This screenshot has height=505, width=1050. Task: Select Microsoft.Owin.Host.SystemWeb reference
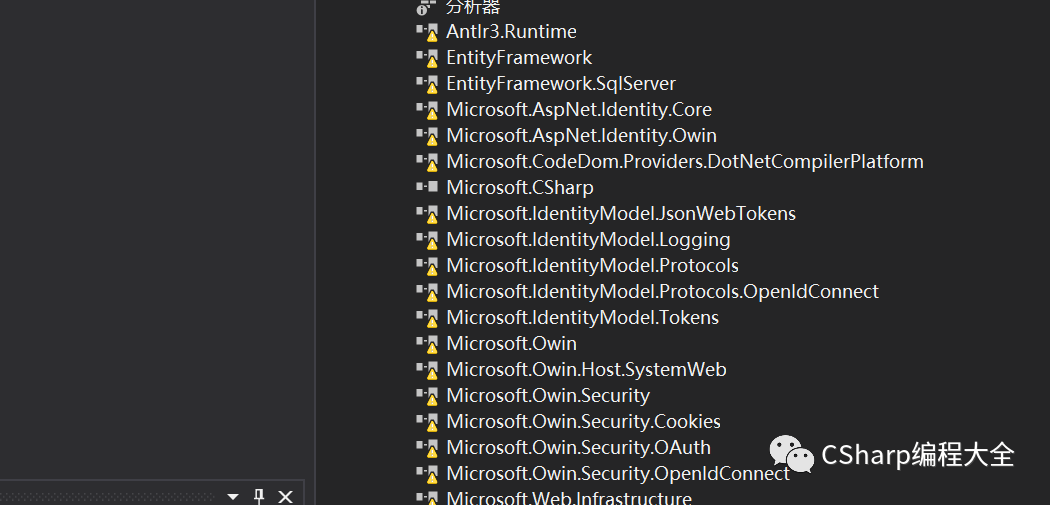tap(587, 370)
